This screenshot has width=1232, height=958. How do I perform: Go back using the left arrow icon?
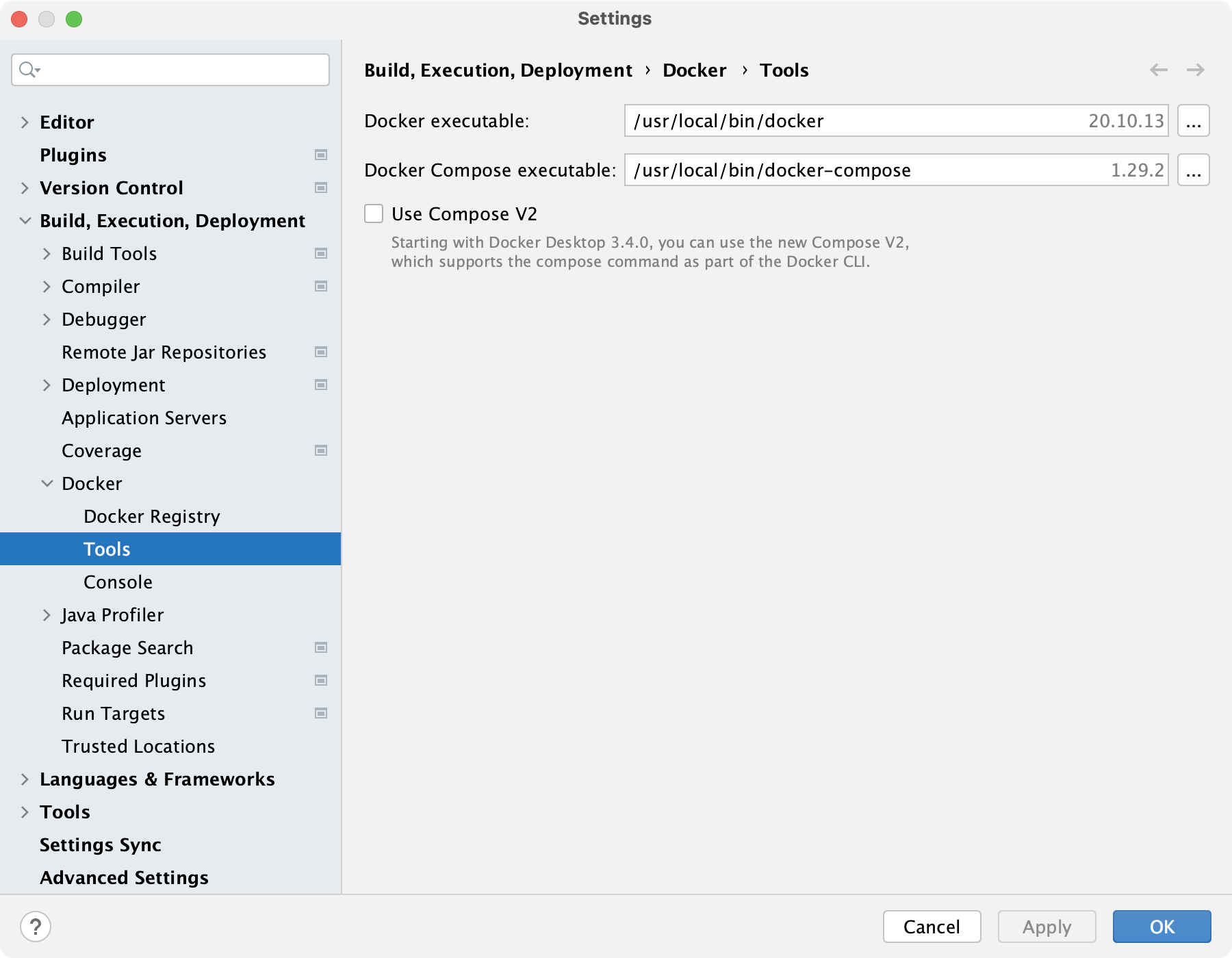click(x=1159, y=70)
